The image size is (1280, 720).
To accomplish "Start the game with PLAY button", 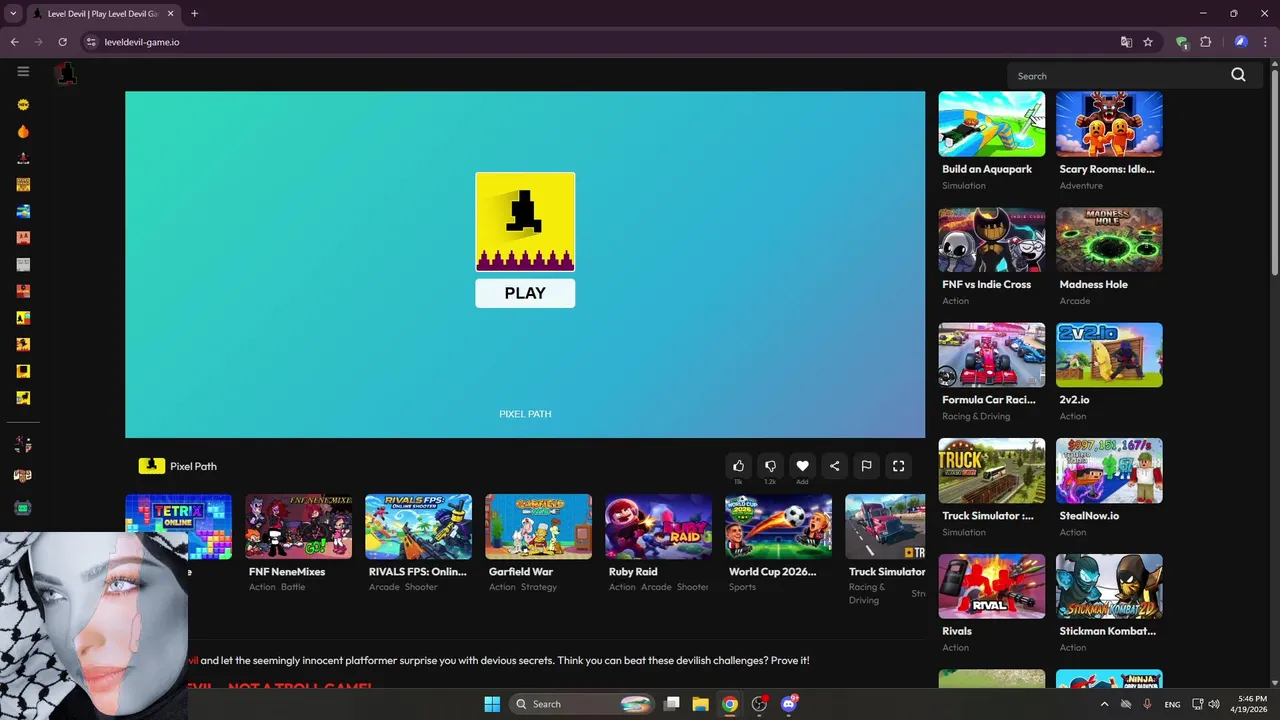I will pos(525,293).
